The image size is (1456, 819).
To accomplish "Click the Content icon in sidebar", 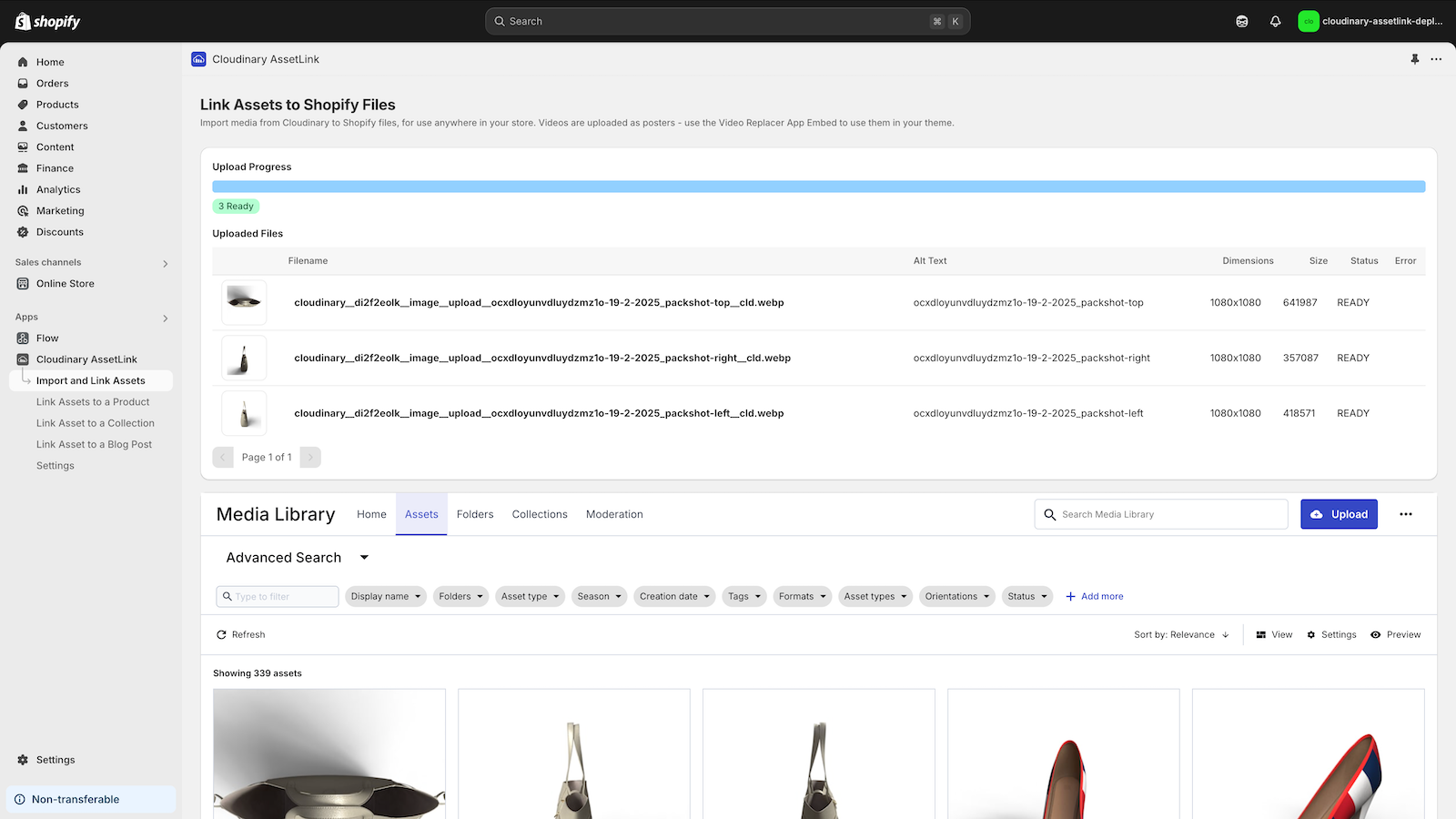I will (23, 147).
